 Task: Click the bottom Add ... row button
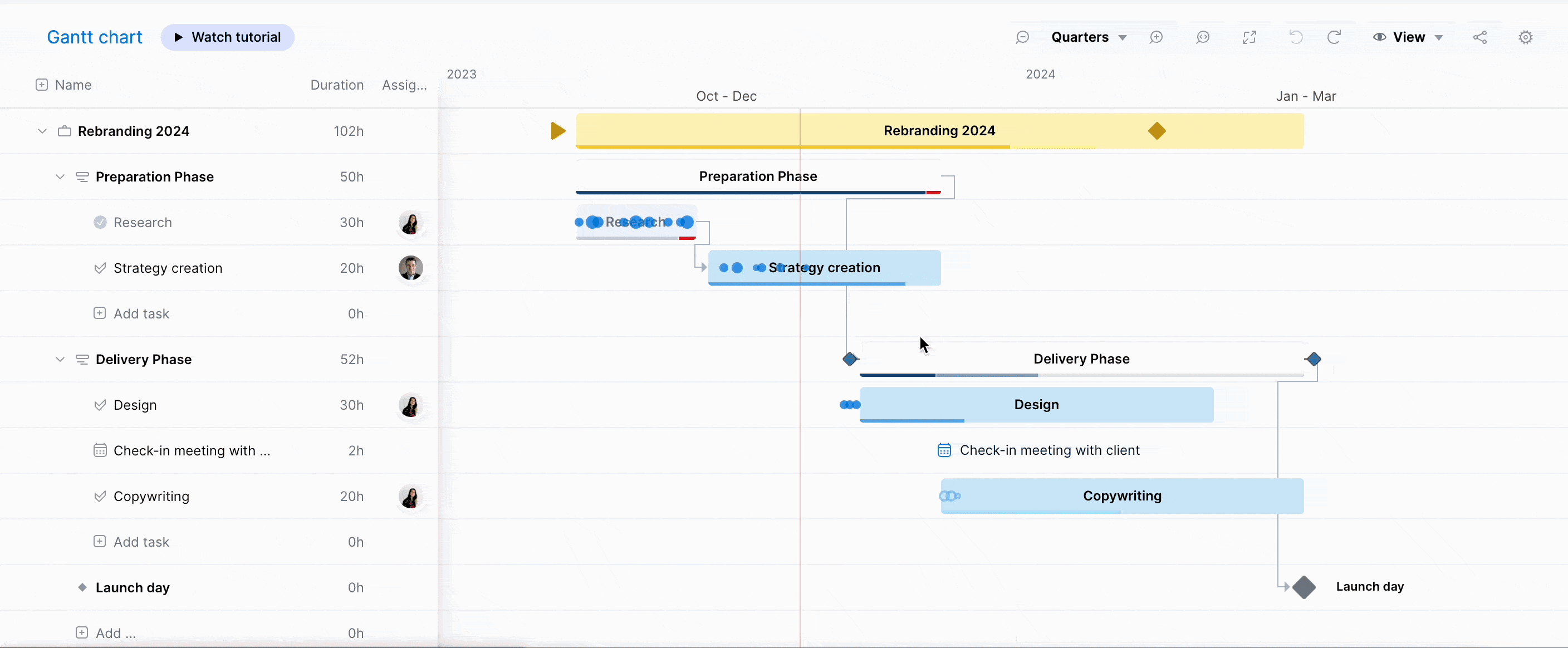[x=106, y=633]
